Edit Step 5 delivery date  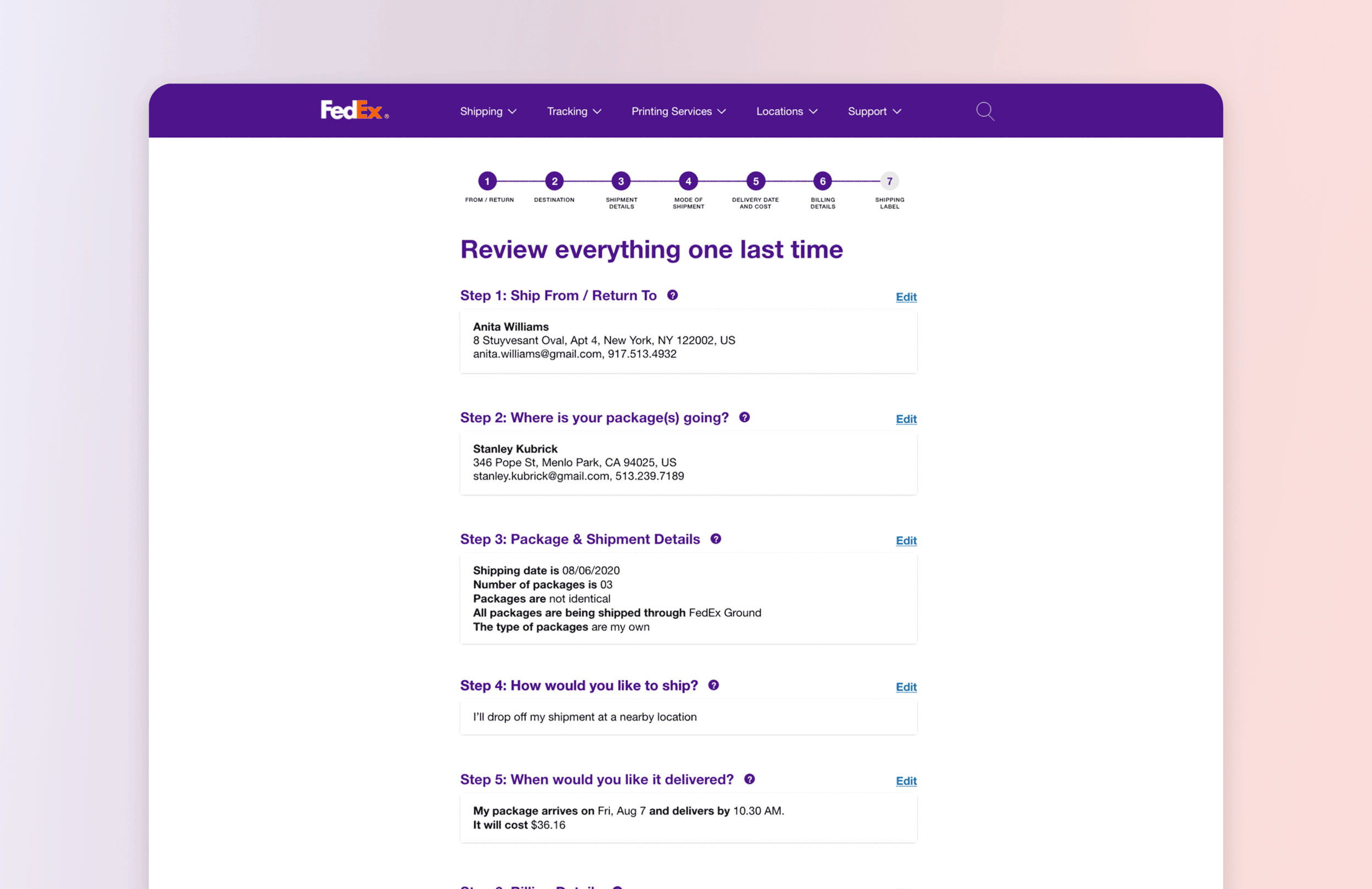click(906, 781)
